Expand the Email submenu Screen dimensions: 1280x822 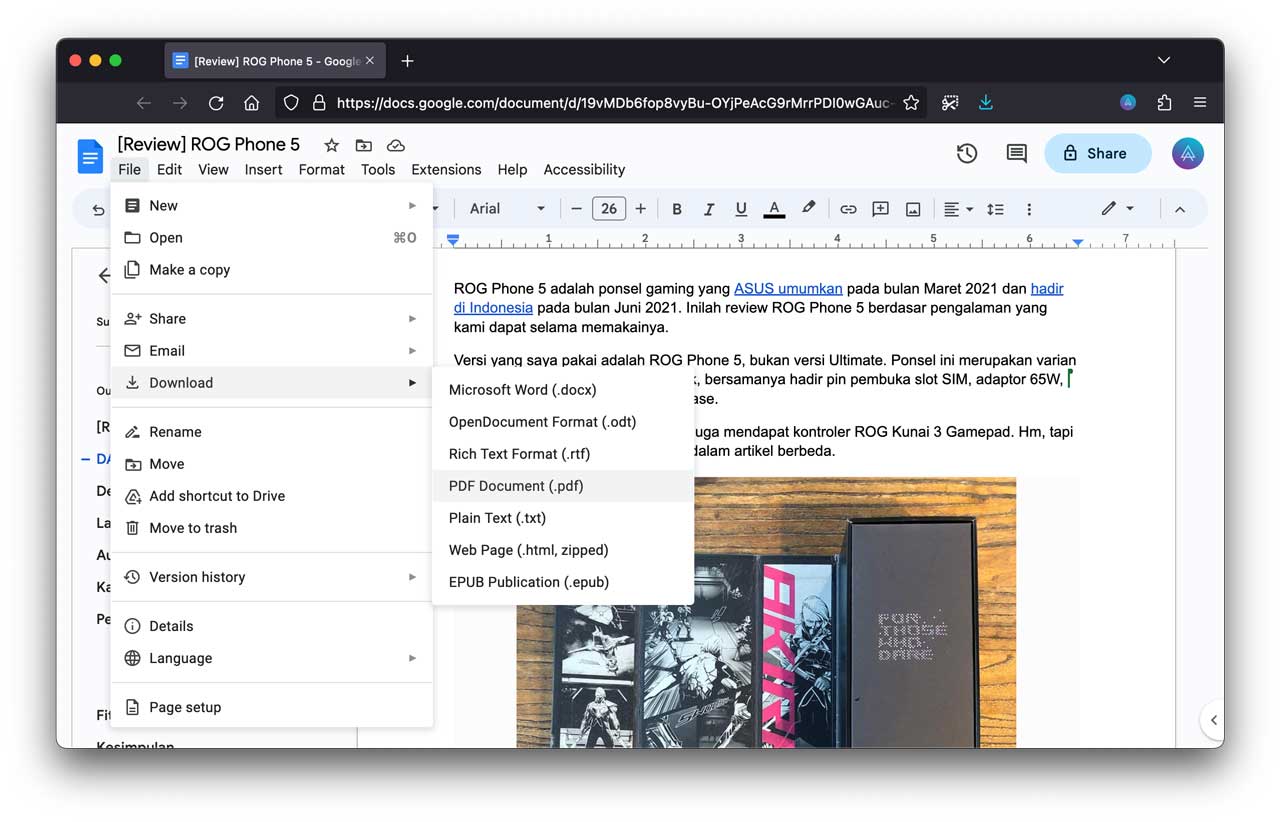(x=272, y=351)
